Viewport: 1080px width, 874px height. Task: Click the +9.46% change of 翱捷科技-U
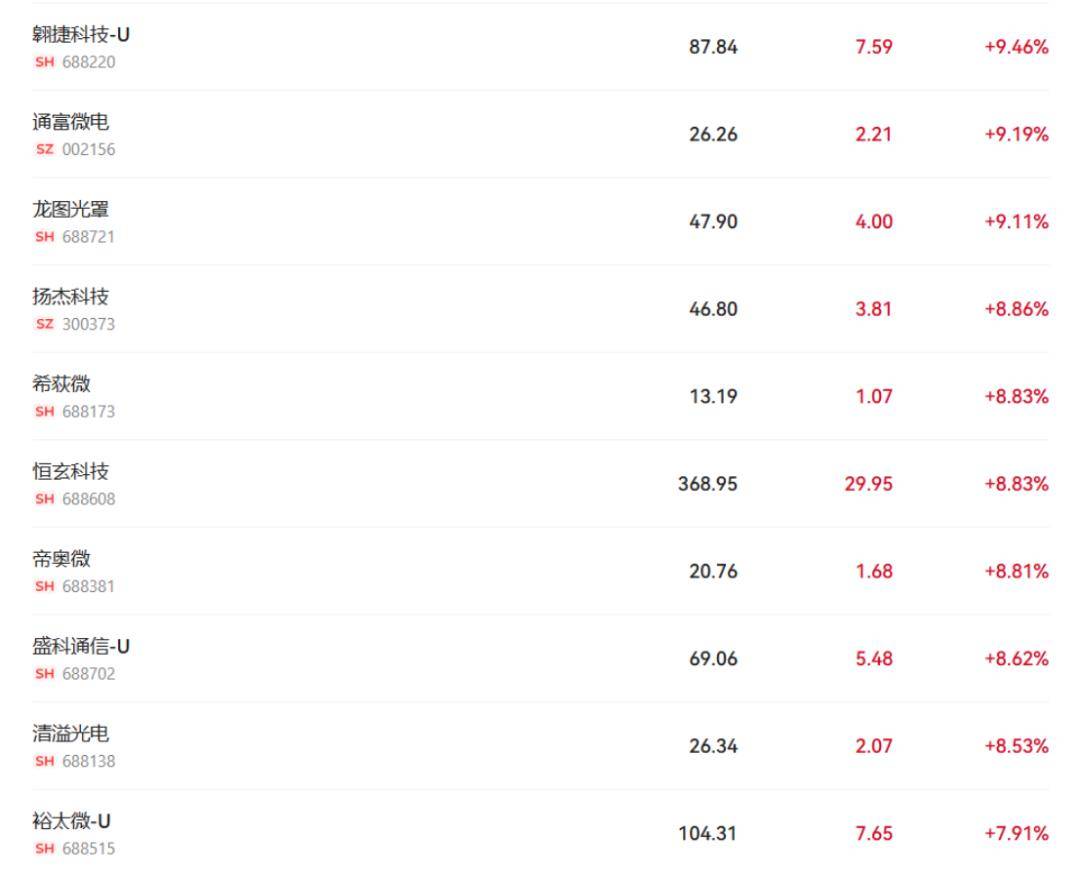1017,48
